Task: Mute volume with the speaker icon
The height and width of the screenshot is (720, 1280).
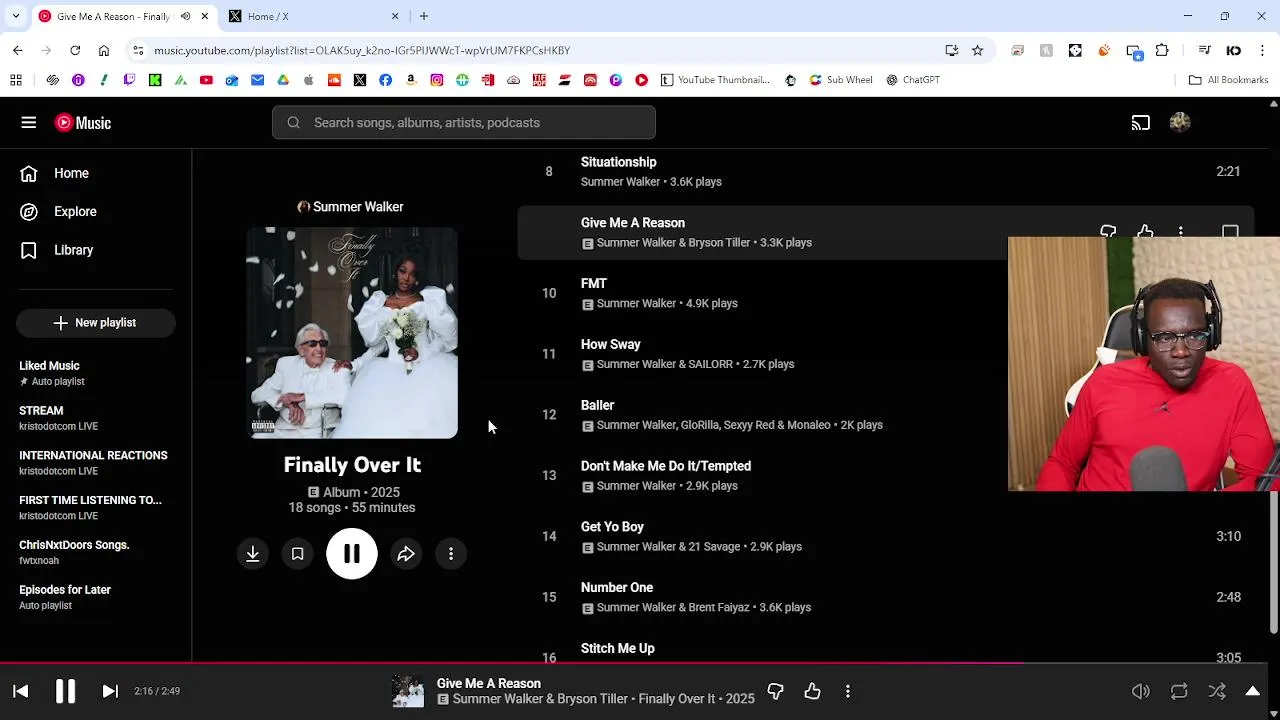Action: [x=1140, y=691]
